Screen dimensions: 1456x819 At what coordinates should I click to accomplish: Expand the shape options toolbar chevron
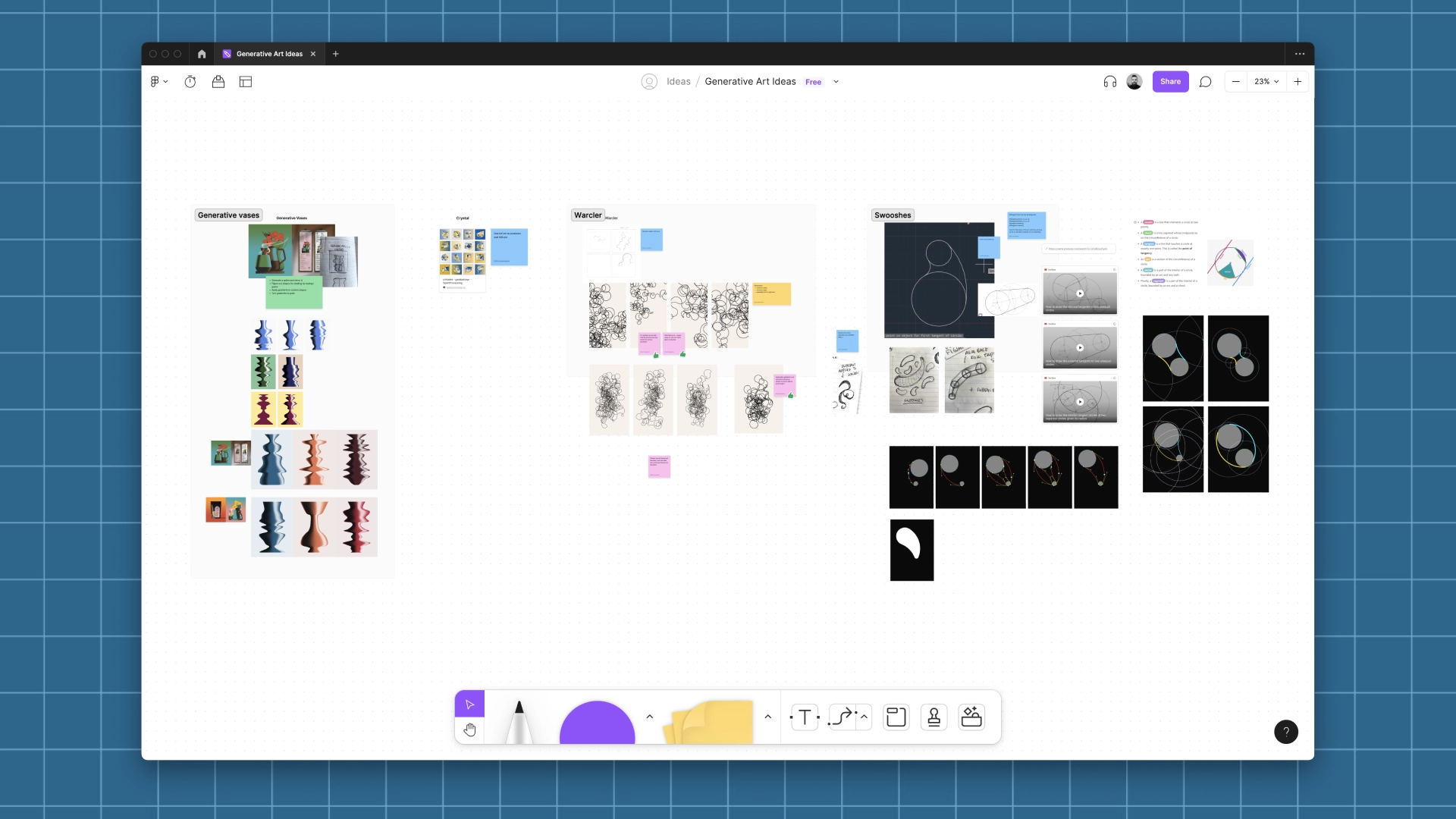click(649, 717)
